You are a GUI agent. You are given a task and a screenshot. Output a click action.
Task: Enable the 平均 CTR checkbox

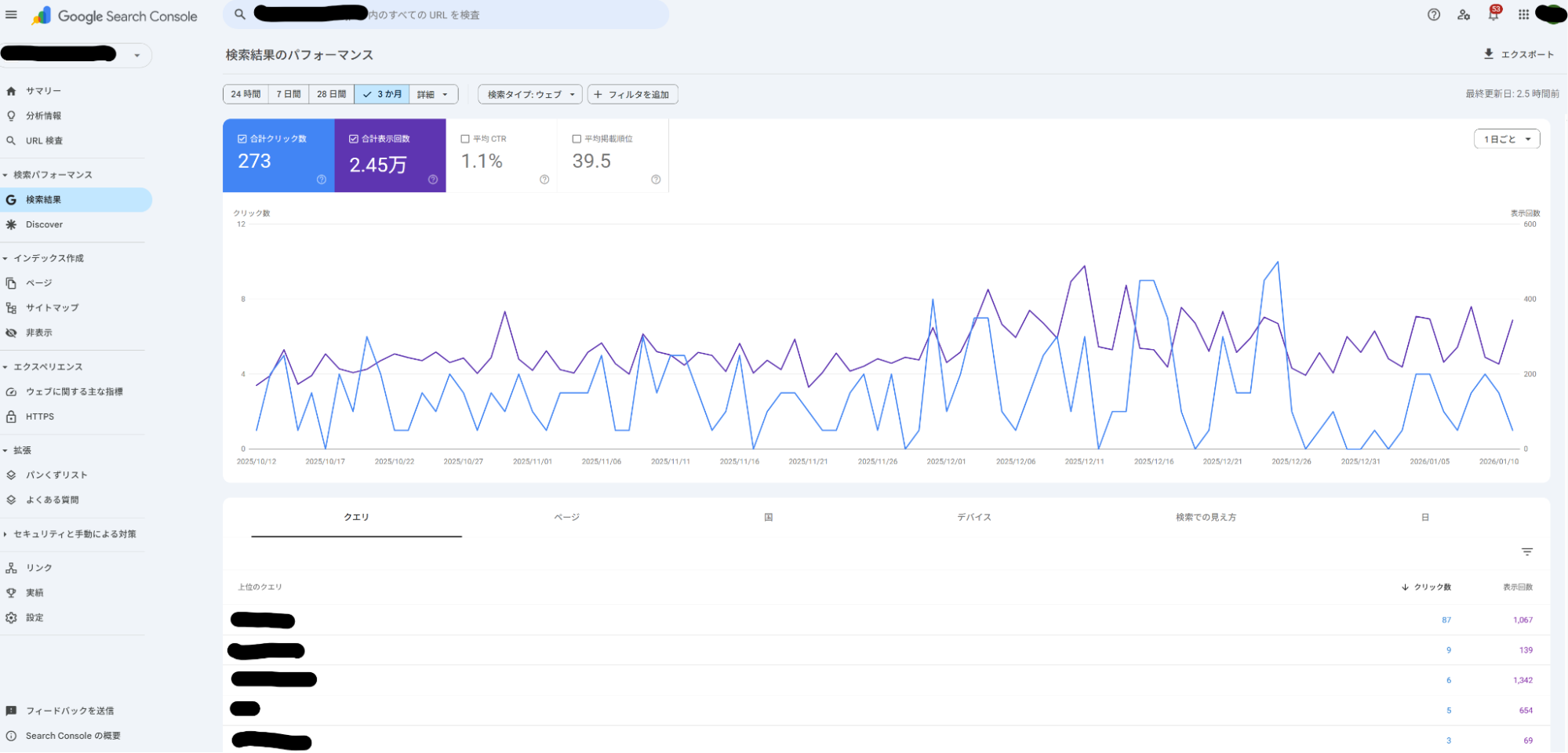(x=465, y=139)
